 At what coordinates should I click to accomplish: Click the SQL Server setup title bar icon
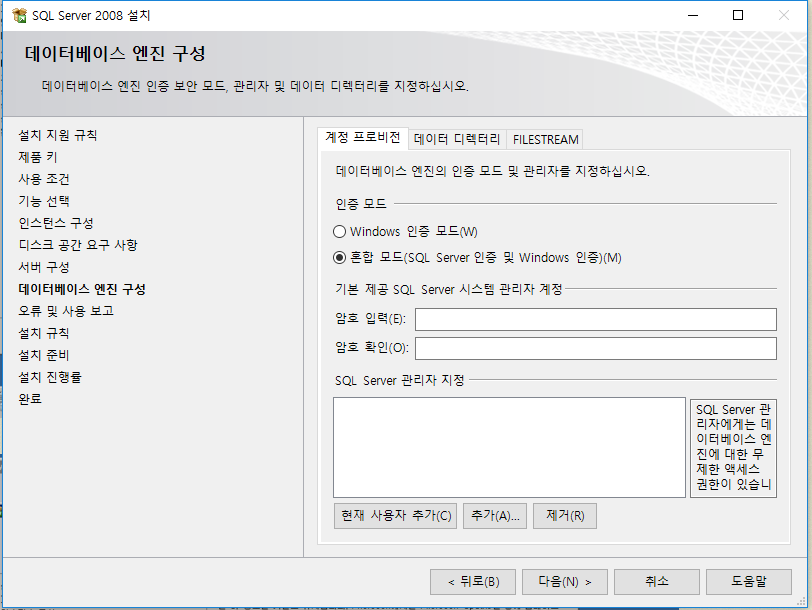point(19,16)
